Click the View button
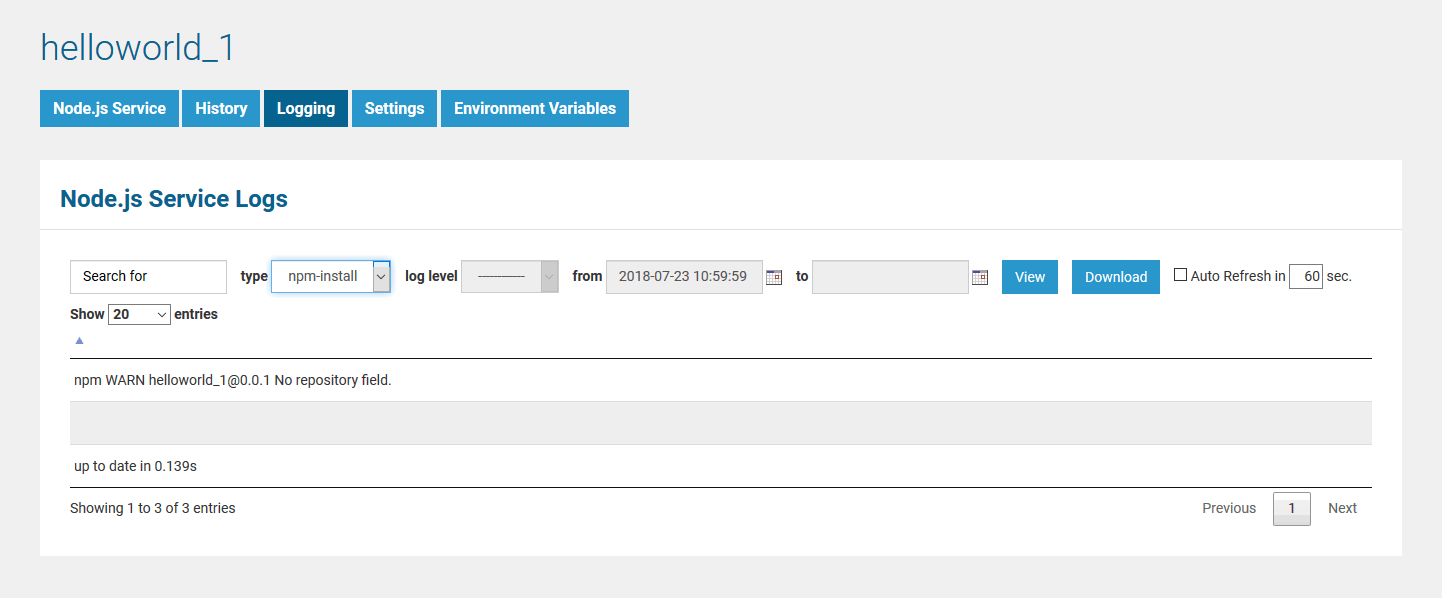 1030,277
